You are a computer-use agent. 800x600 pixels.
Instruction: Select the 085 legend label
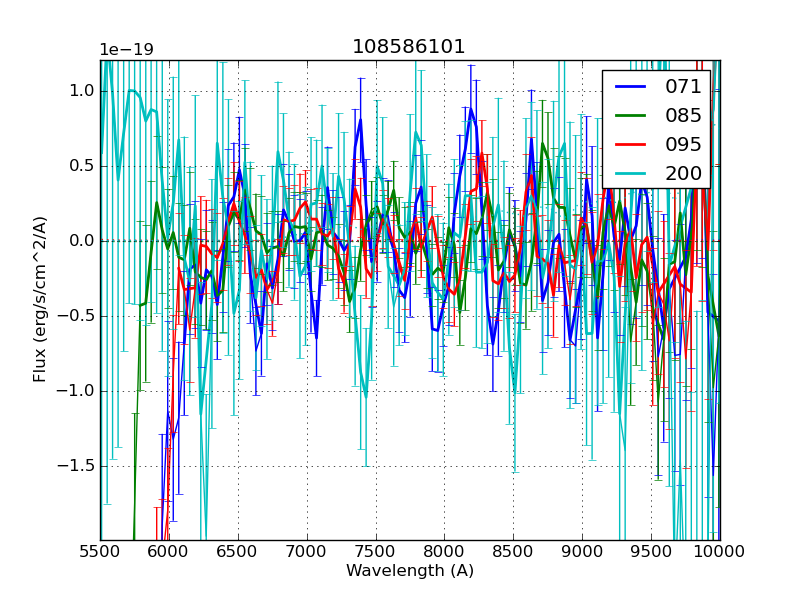click(x=683, y=116)
